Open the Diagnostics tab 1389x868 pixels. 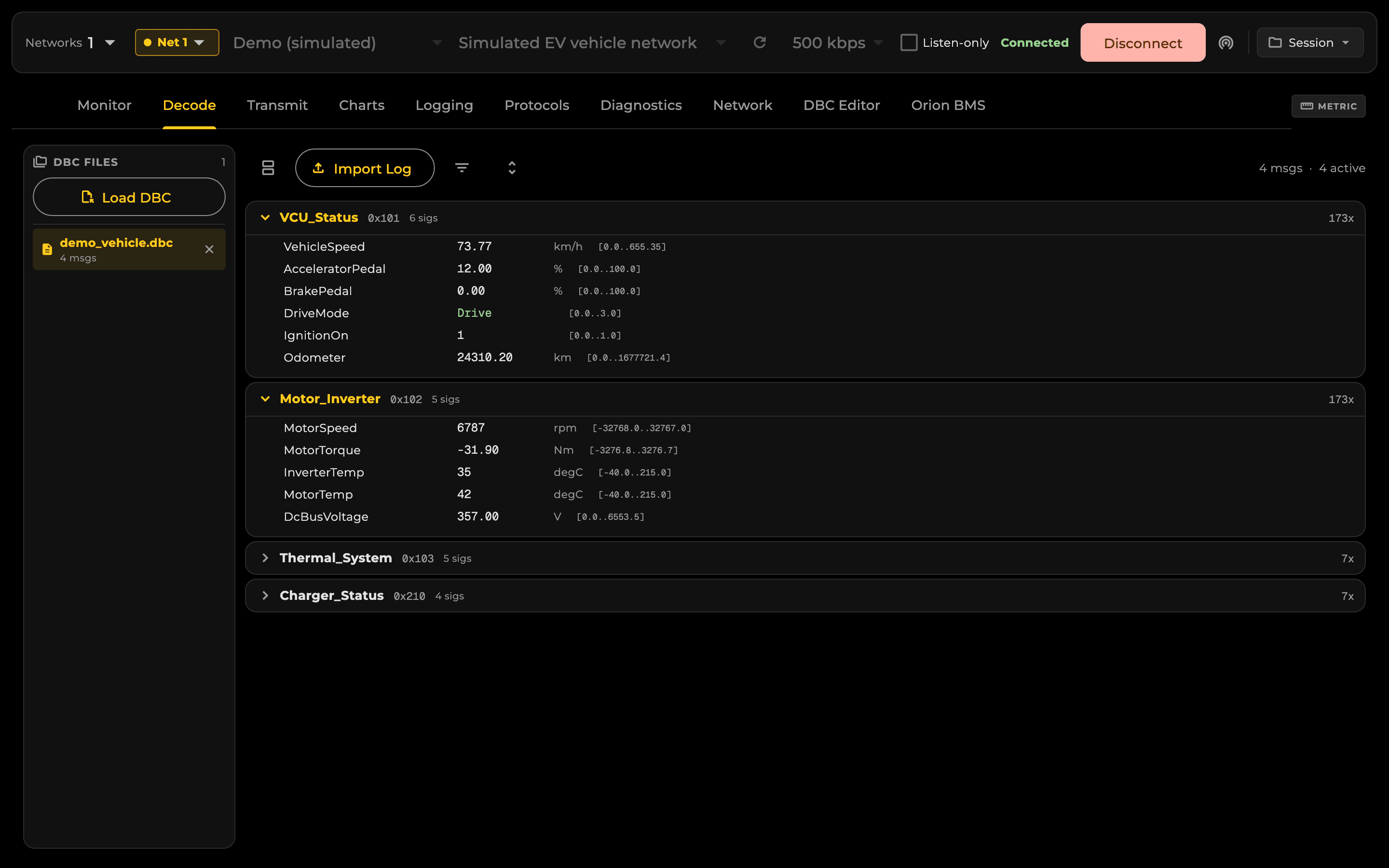coord(641,105)
